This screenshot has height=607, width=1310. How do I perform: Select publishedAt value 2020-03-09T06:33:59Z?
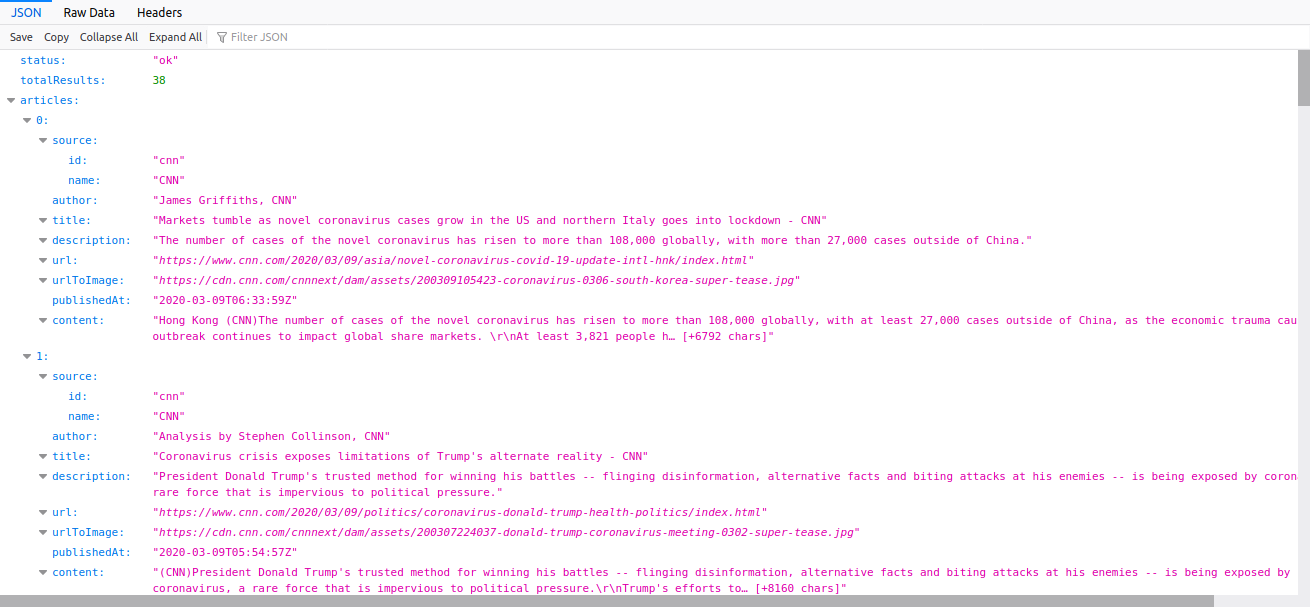225,300
